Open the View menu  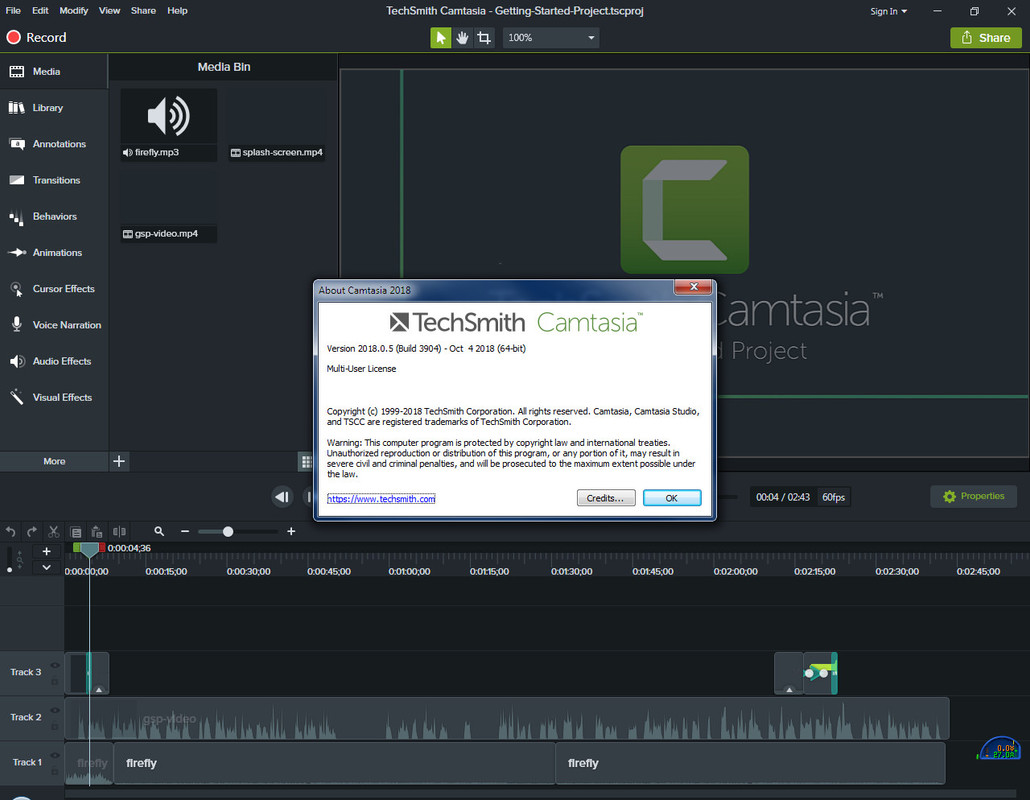[110, 11]
